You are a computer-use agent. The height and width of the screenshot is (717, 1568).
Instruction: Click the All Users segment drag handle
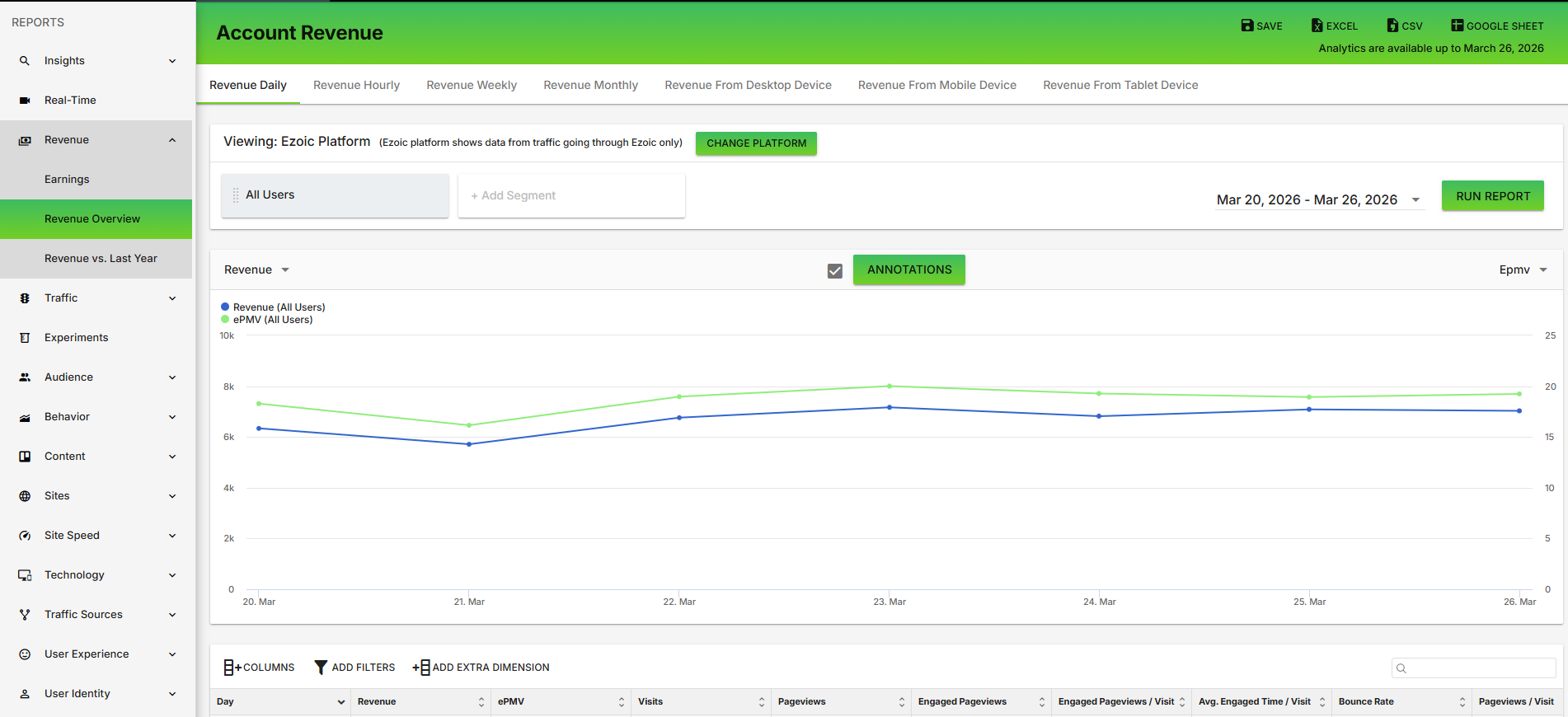point(236,195)
